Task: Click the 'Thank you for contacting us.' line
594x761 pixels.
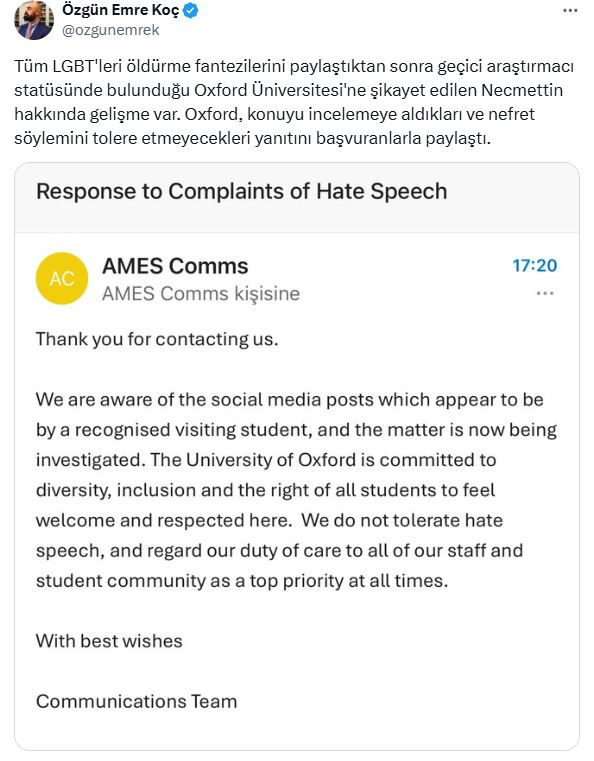Action: (157, 339)
